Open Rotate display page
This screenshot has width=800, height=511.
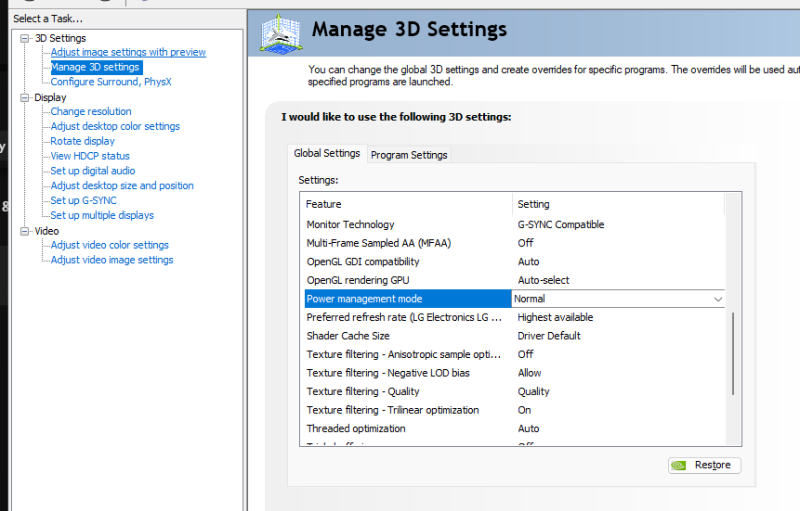click(x=83, y=141)
